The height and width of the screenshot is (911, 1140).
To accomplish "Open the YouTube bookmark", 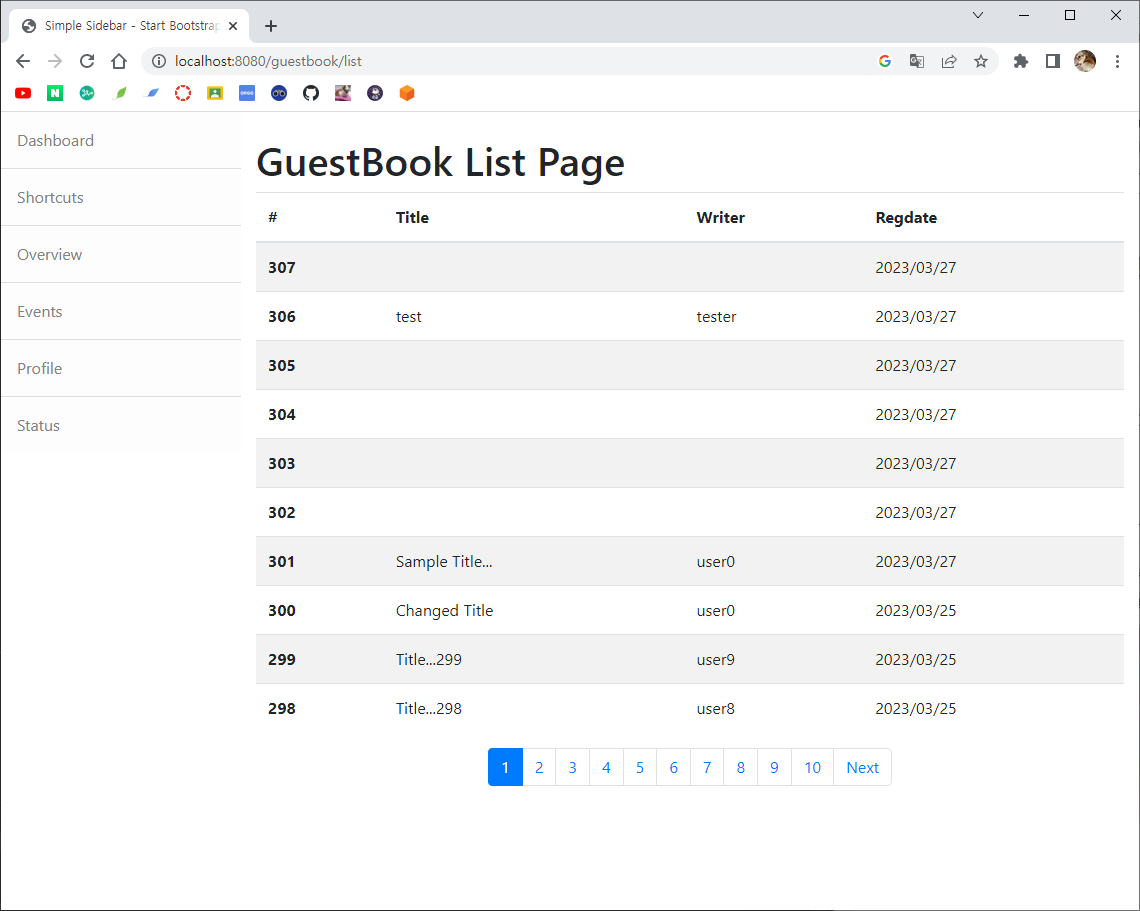I will (23, 93).
